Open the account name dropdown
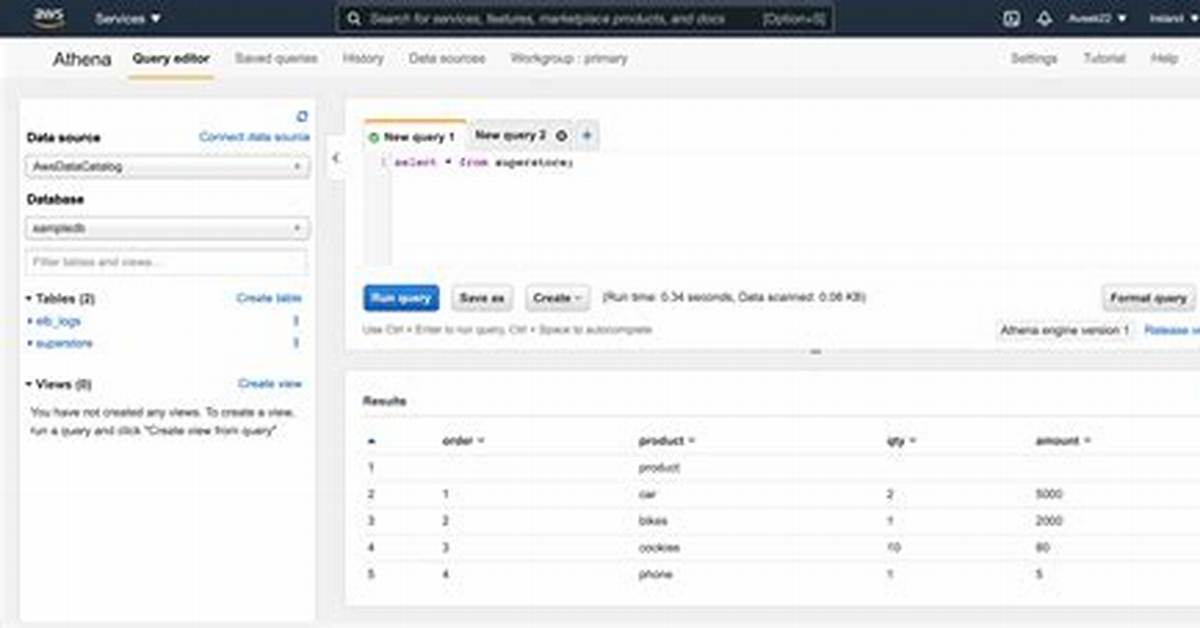 [x=1096, y=19]
